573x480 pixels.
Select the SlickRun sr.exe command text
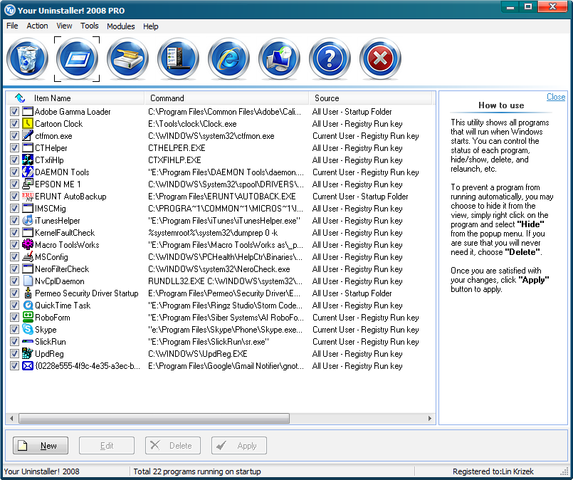point(209,342)
